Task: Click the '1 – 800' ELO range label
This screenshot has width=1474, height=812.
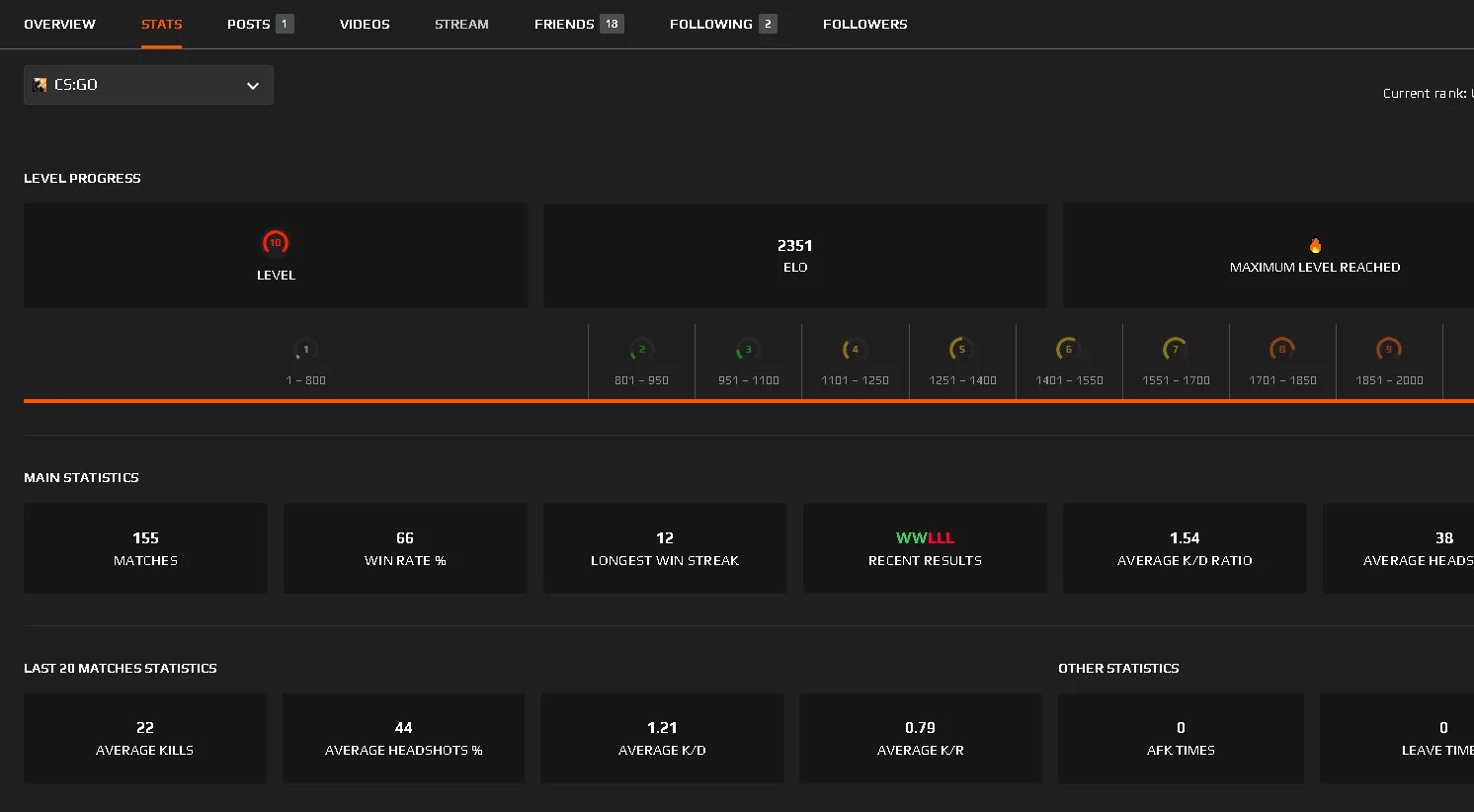Action: click(305, 380)
